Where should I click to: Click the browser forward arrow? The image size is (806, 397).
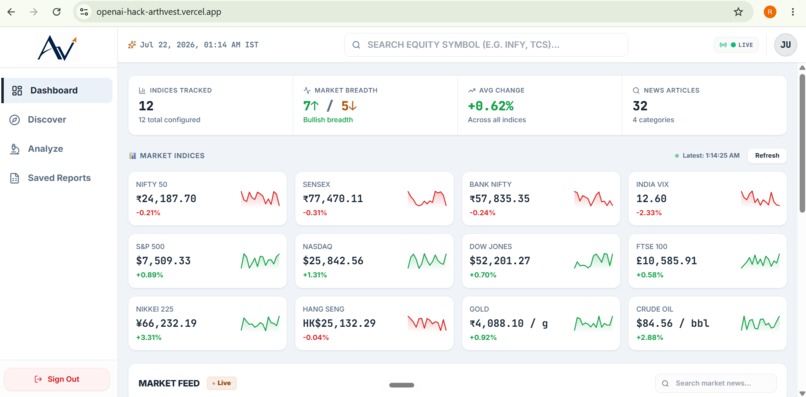click(34, 12)
